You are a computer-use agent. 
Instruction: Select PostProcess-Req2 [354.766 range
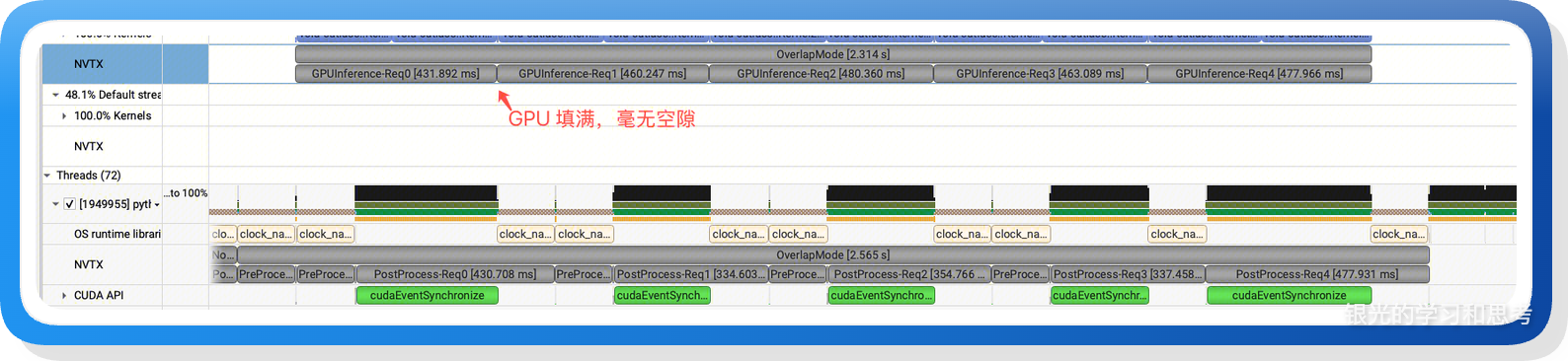[x=908, y=274]
